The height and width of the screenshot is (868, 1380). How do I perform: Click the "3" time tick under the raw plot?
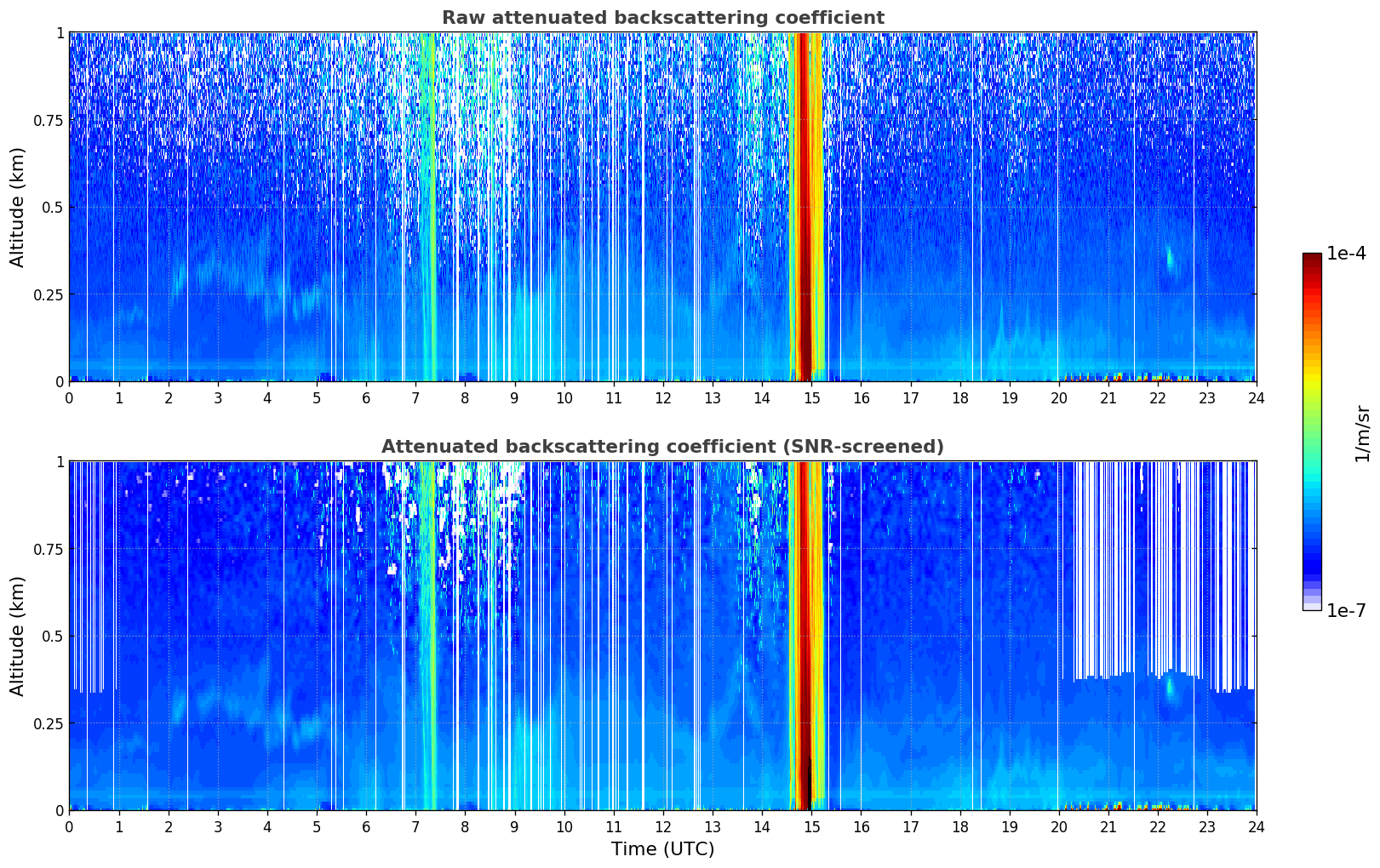[218, 398]
